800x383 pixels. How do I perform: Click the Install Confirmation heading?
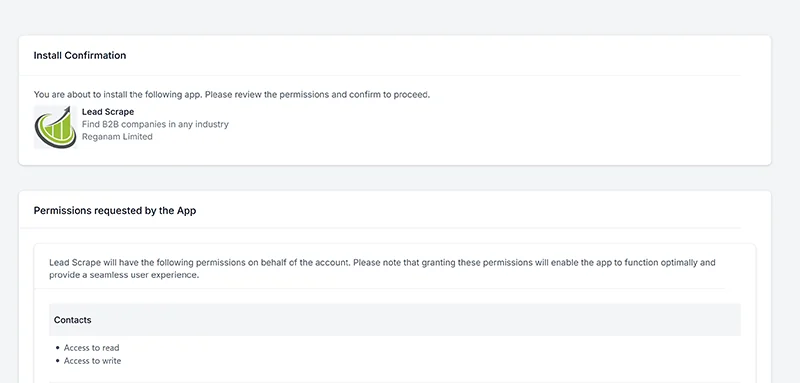tap(80, 55)
